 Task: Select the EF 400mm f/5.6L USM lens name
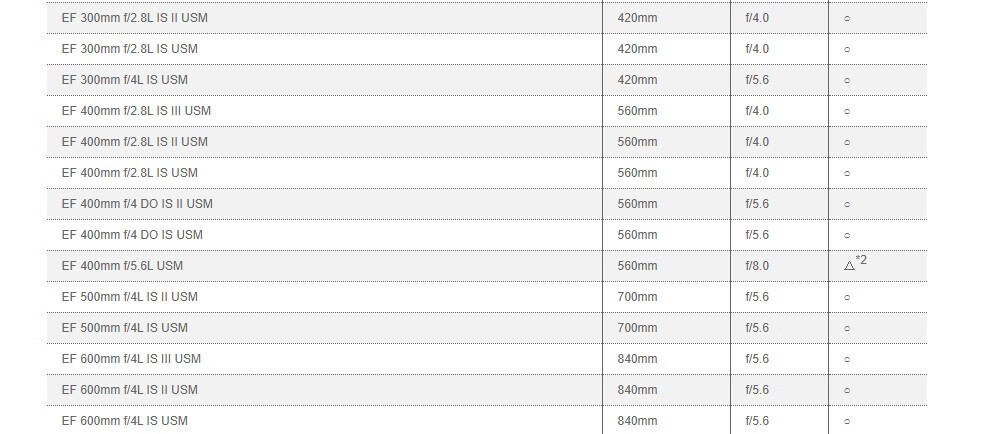coord(122,266)
